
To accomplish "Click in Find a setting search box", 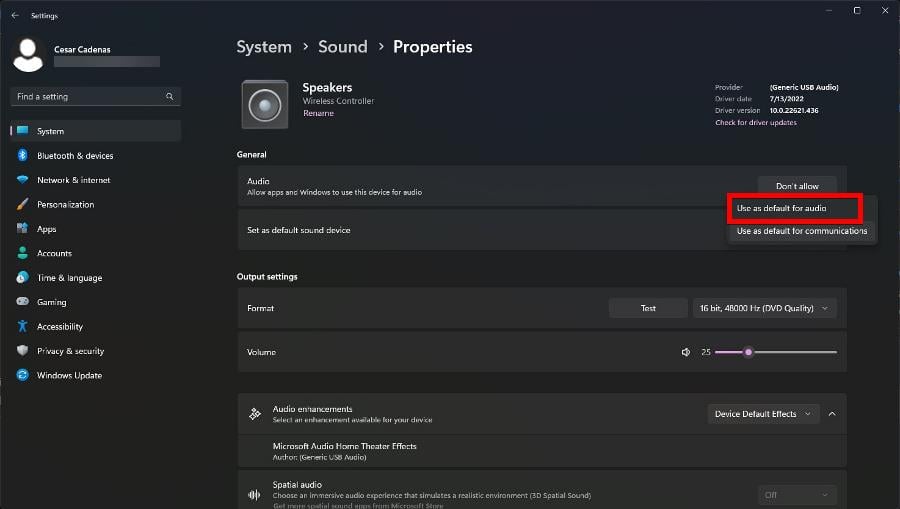I will (x=95, y=96).
